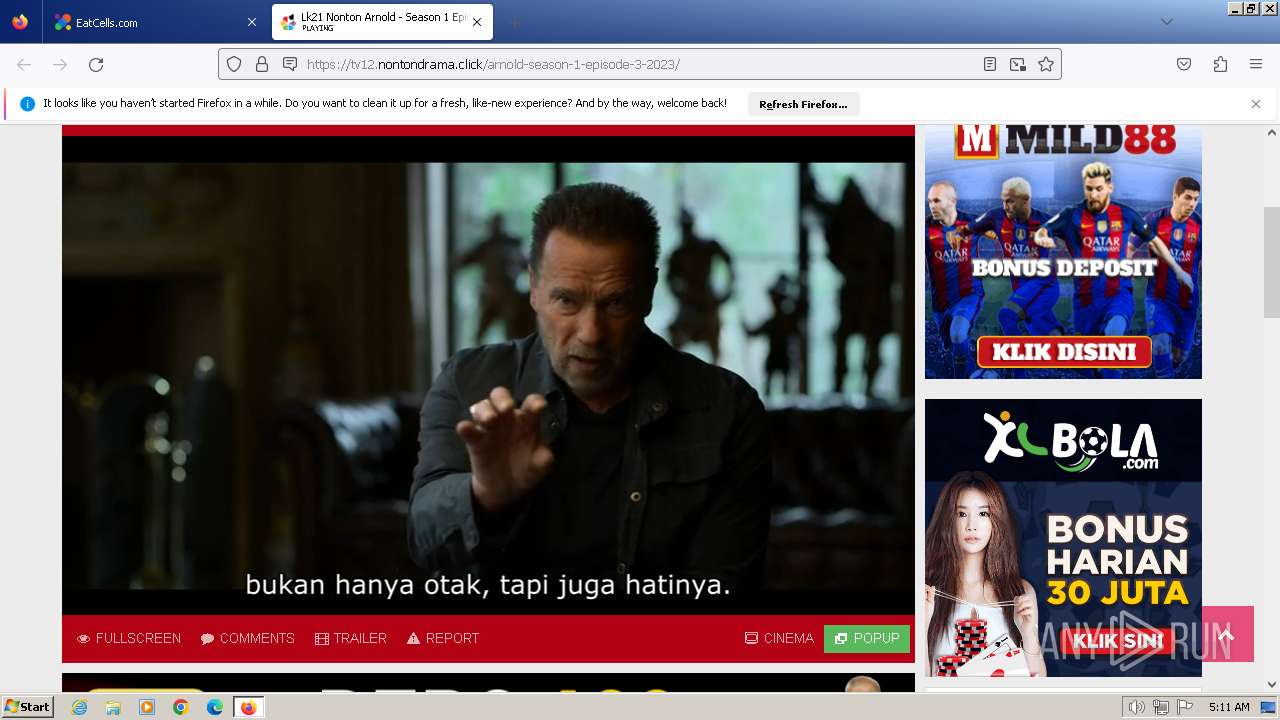Watch the TRAILER
Screen dimensions: 1280x720
(x=351, y=638)
